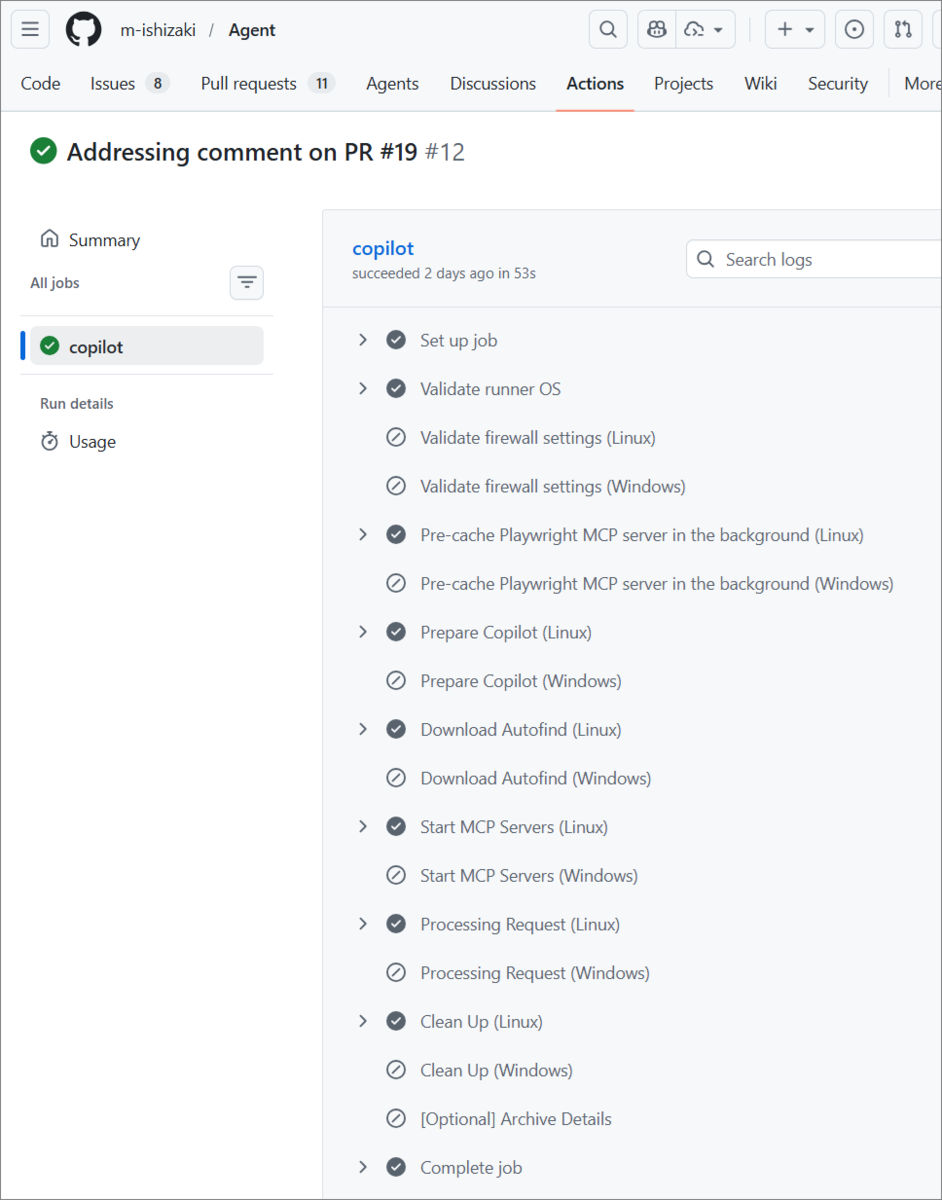
Task: Open the plus create-new dropdown
Action: click(795, 30)
